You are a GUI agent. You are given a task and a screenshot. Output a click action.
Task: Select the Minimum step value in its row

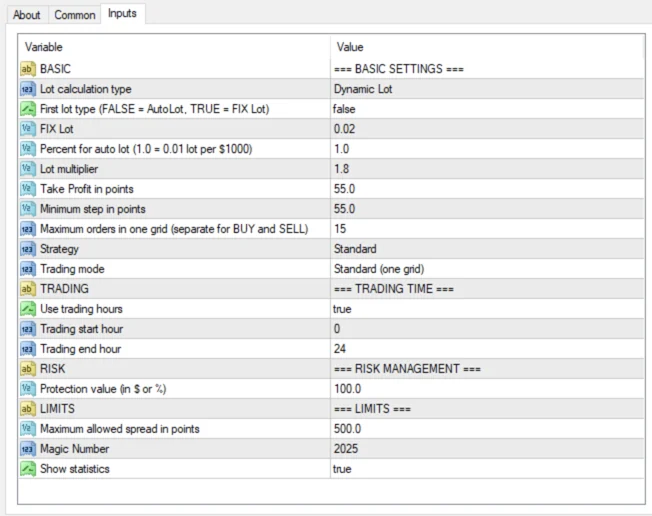[x=487, y=209]
